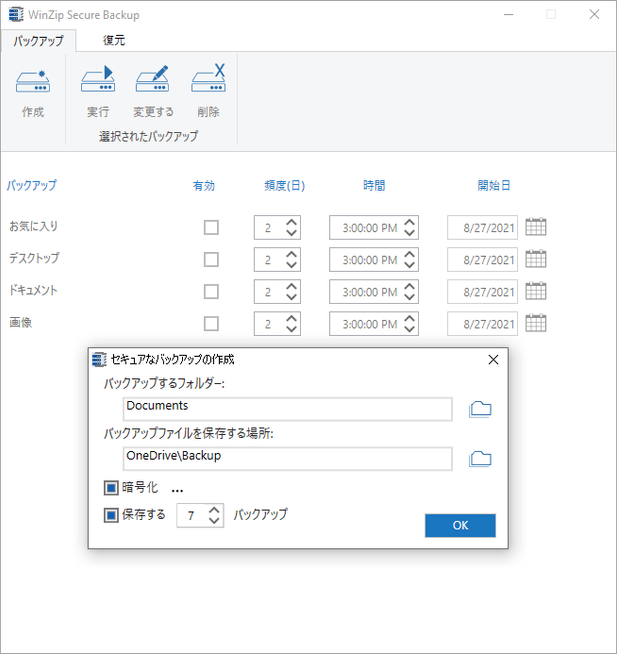
Task: Click the 画像 start date field
Action: [482, 324]
